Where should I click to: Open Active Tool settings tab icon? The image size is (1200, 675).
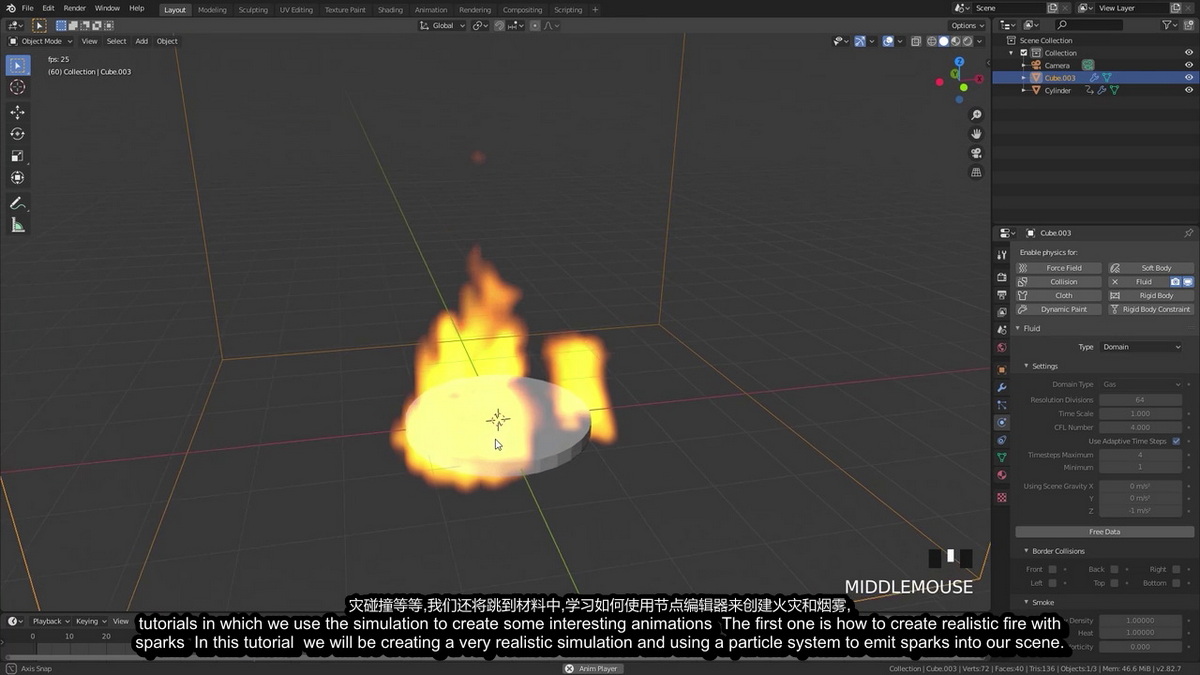coord(1001,255)
